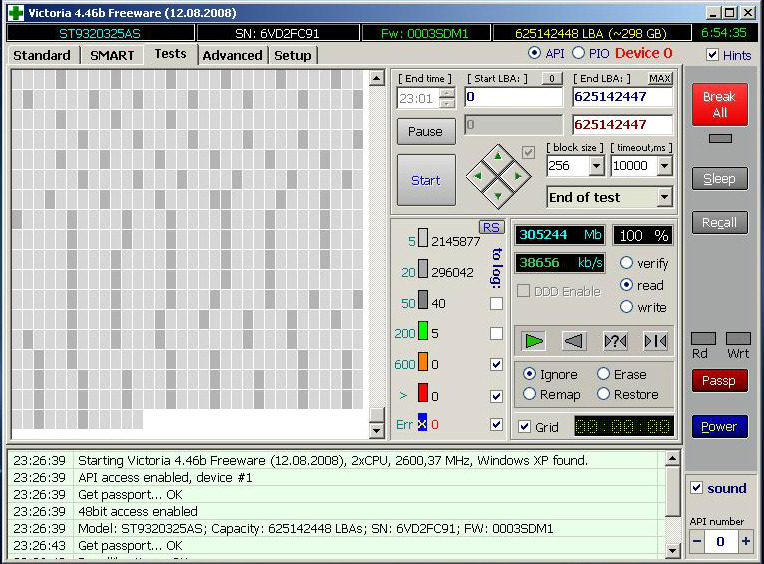Toggle the Grid checkbox
The width and height of the screenshot is (764, 564).
coord(525,427)
